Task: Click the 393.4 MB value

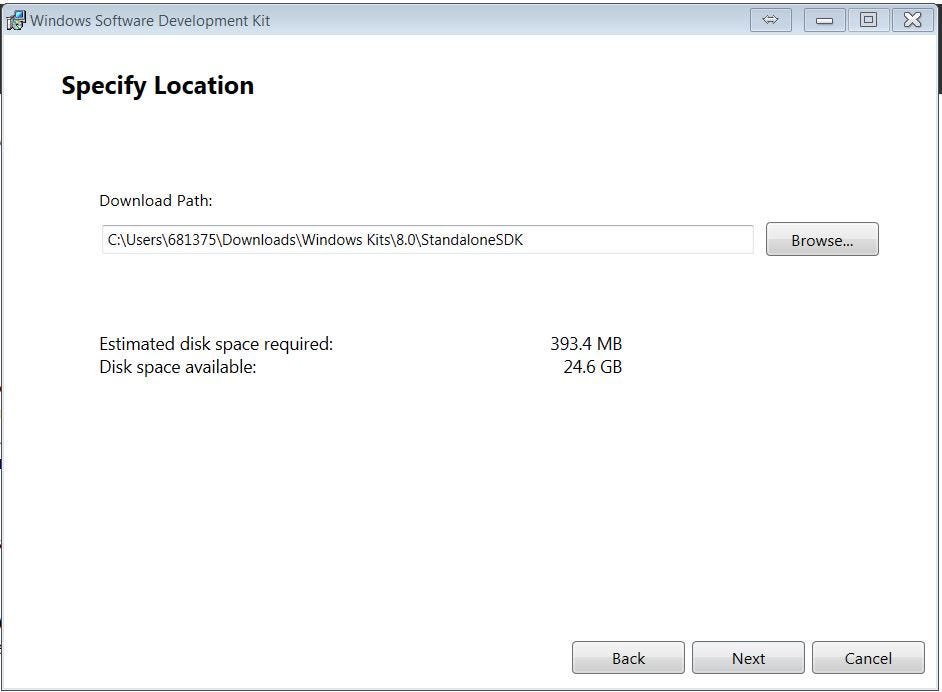Action: coord(586,344)
